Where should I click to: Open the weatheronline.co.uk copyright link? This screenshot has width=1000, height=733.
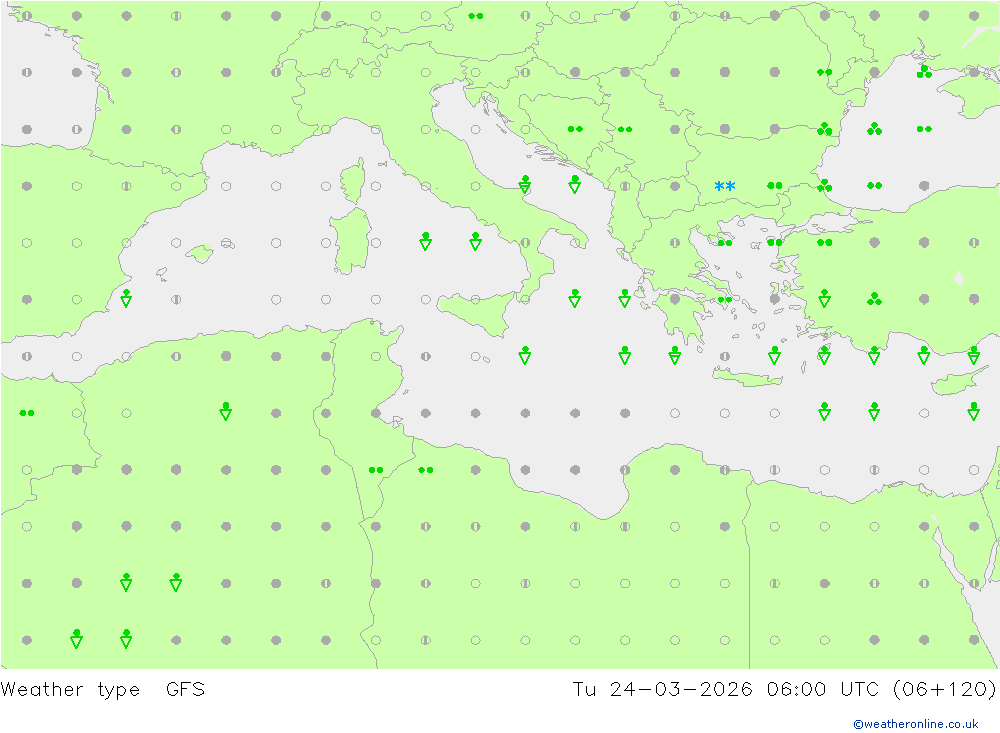click(x=915, y=724)
